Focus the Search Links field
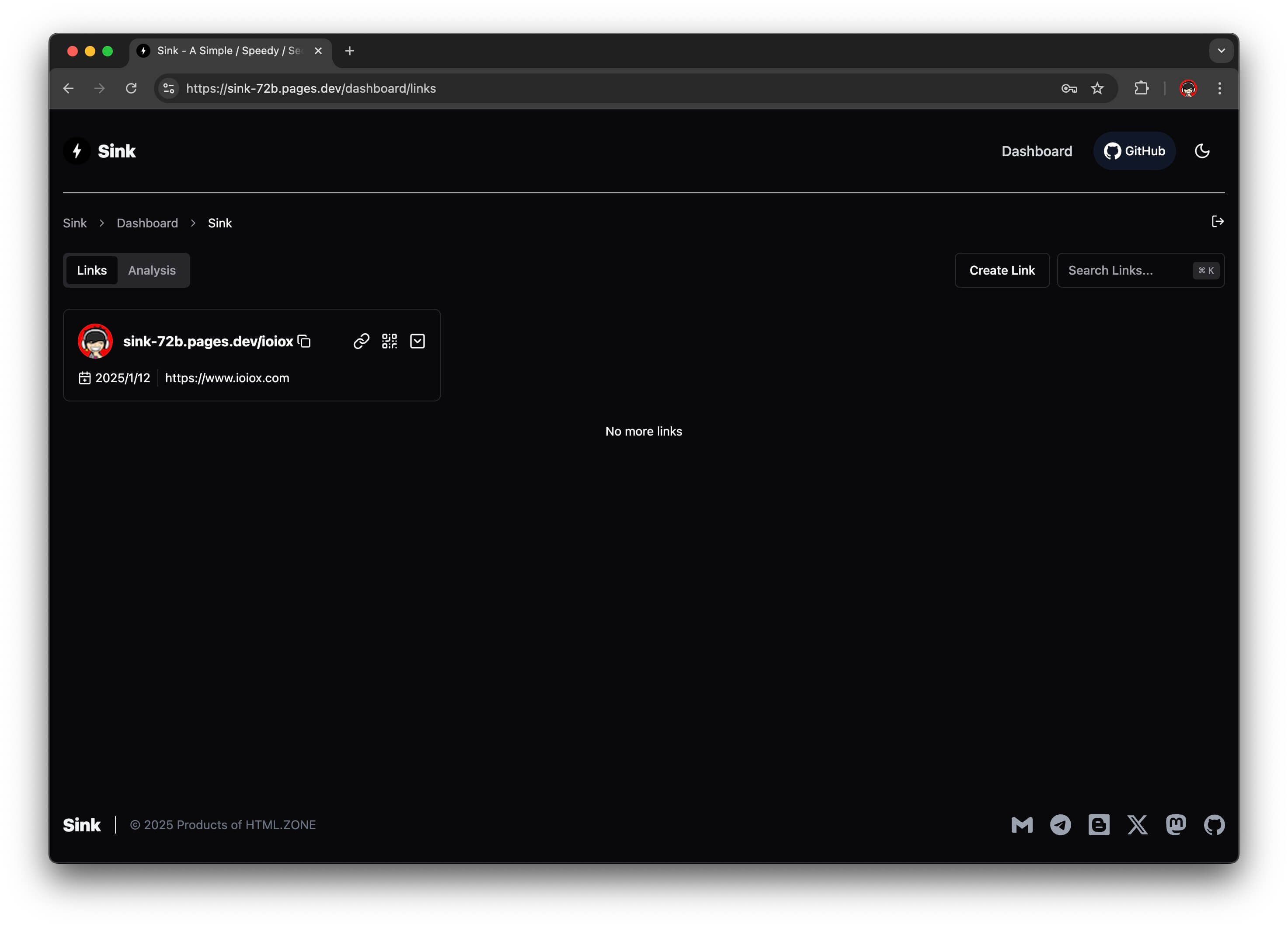The width and height of the screenshot is (1288, 928). [x=1140, y=270]
